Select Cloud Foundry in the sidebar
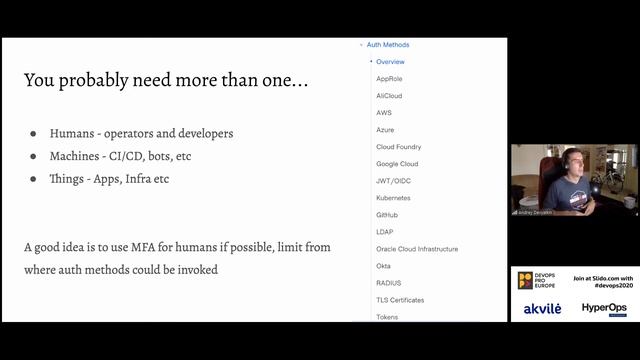 coord(398,147)
